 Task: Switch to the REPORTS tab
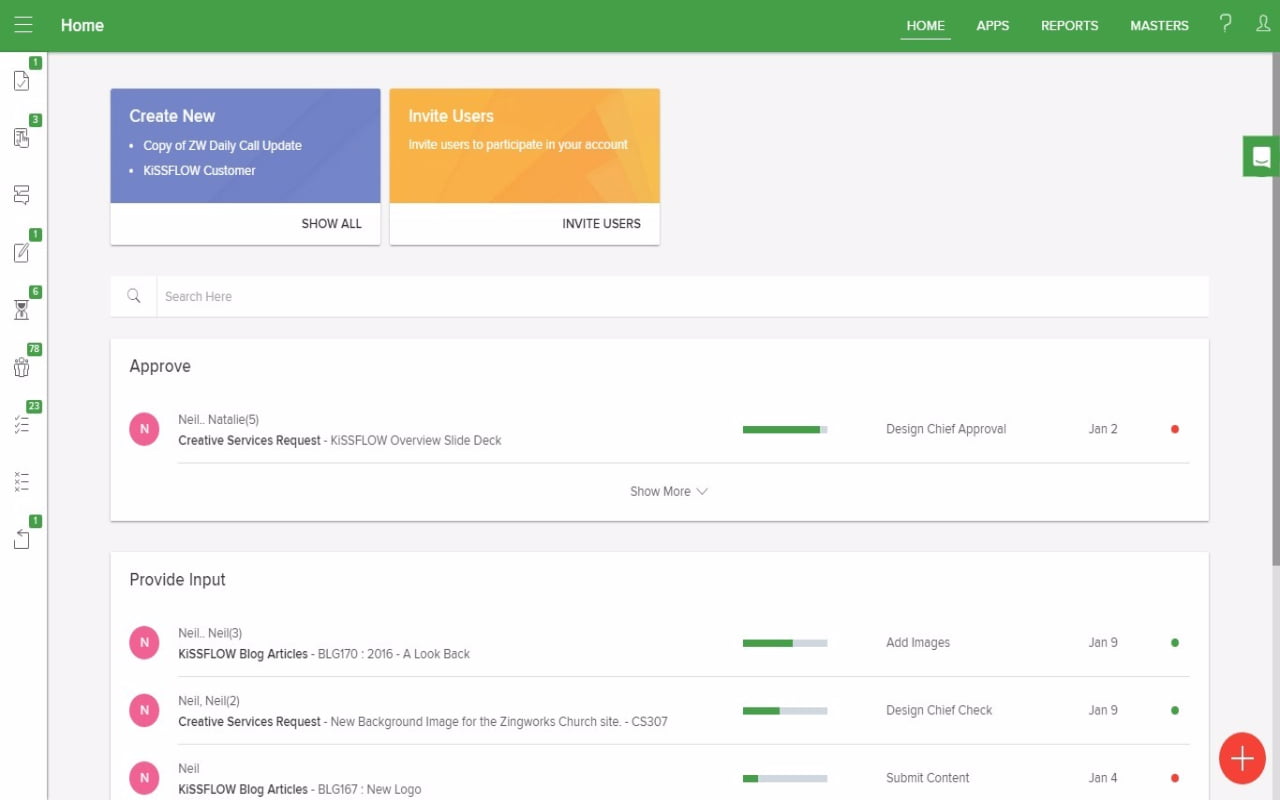coord(1069,26)
